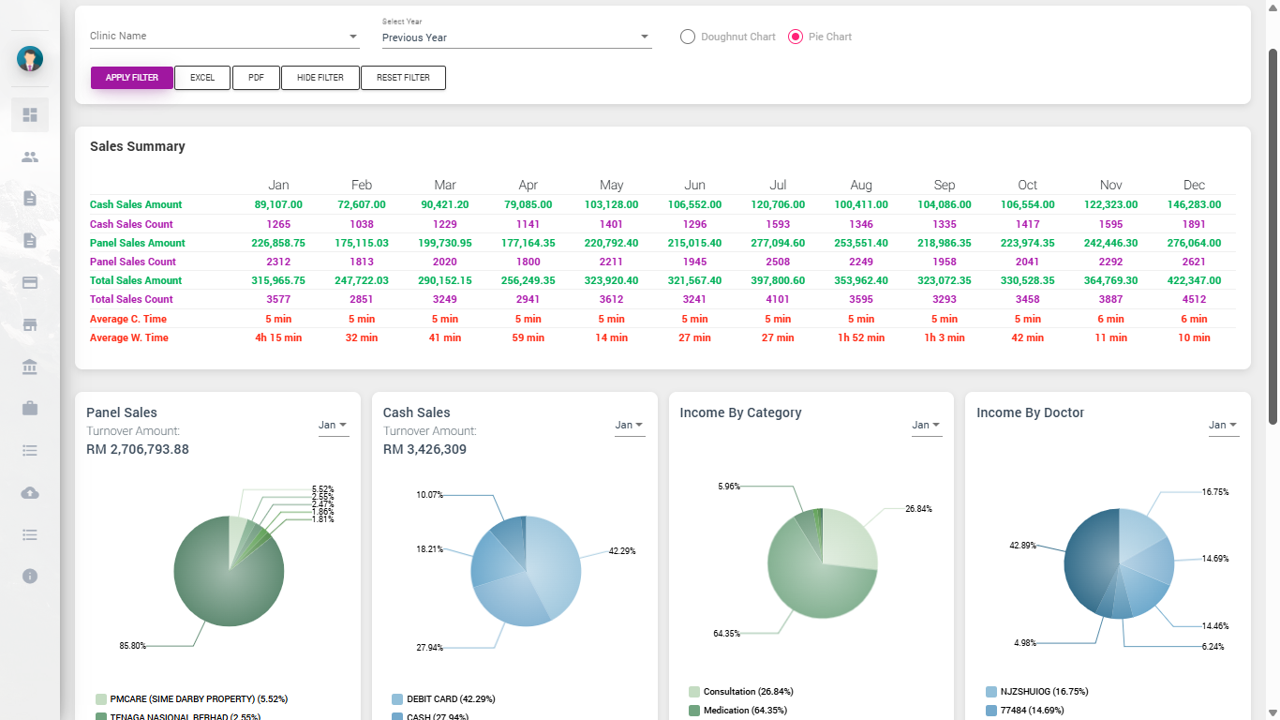1280x720 pixels.
Task: Click the vertical page scrollbar
Action: pyautogui.click(x=1272, y=235)
